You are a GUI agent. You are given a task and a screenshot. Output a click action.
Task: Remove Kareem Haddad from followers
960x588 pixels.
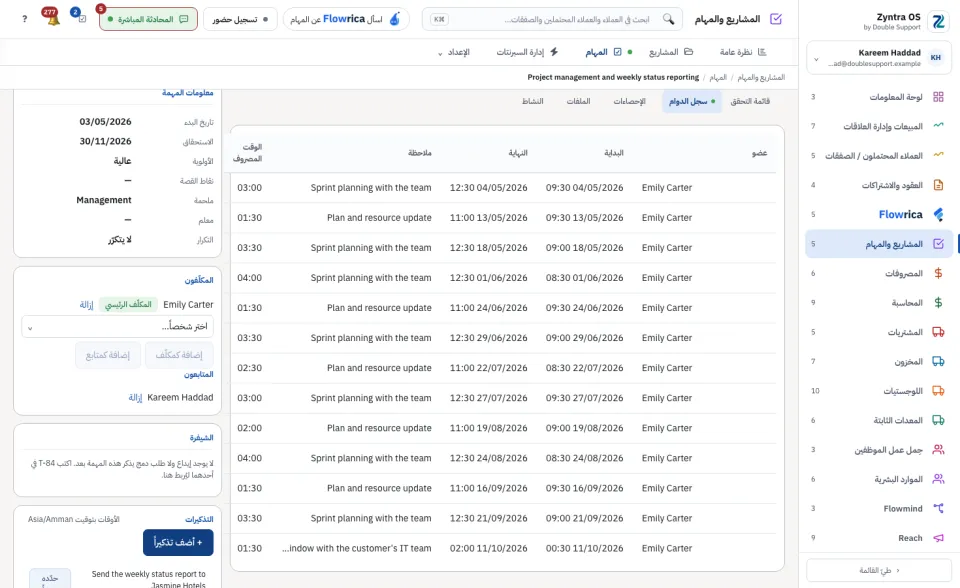tap(135, 398)
